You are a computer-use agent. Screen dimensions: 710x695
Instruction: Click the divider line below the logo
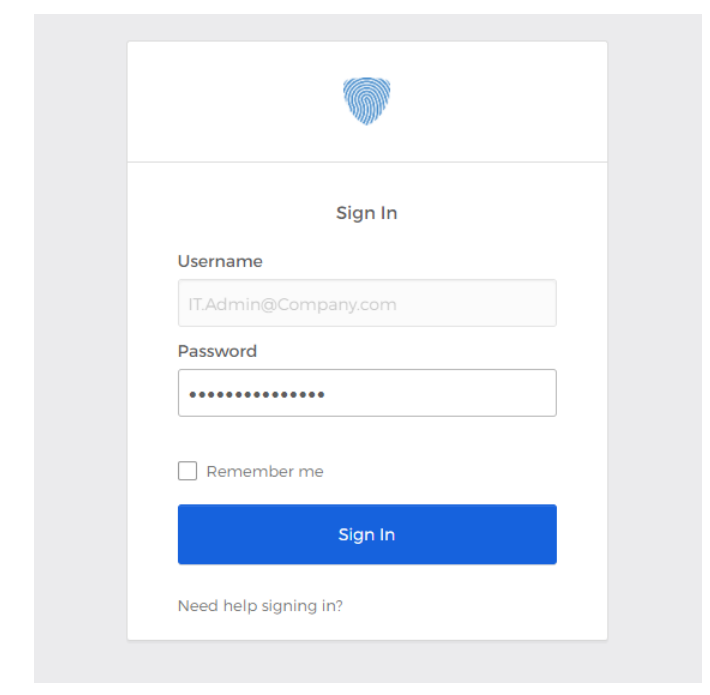[x=366, y=162]
